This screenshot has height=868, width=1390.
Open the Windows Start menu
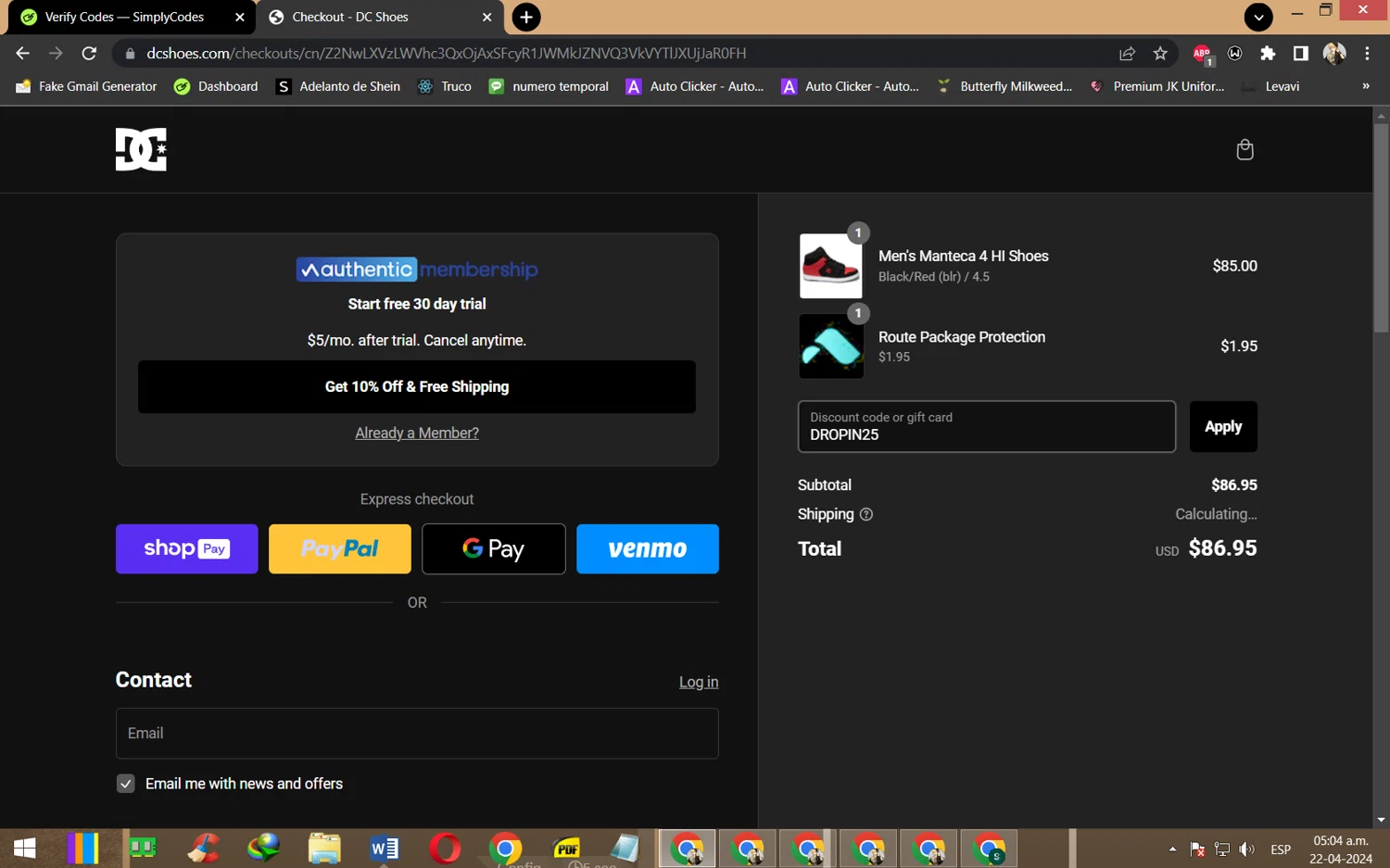coord(25,848)
